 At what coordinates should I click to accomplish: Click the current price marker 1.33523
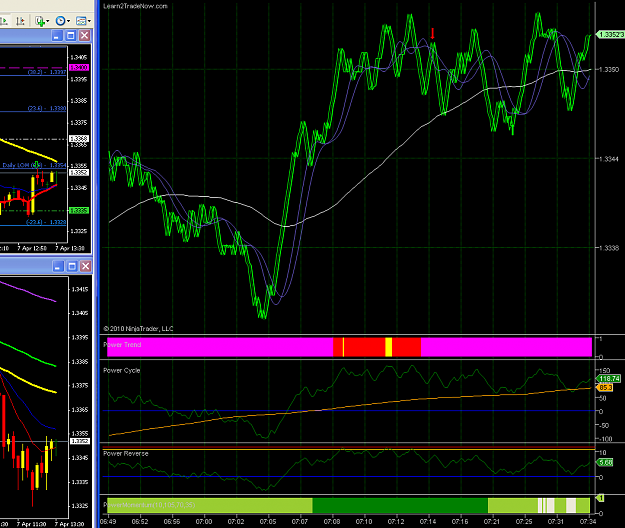[x=610, y=35]
